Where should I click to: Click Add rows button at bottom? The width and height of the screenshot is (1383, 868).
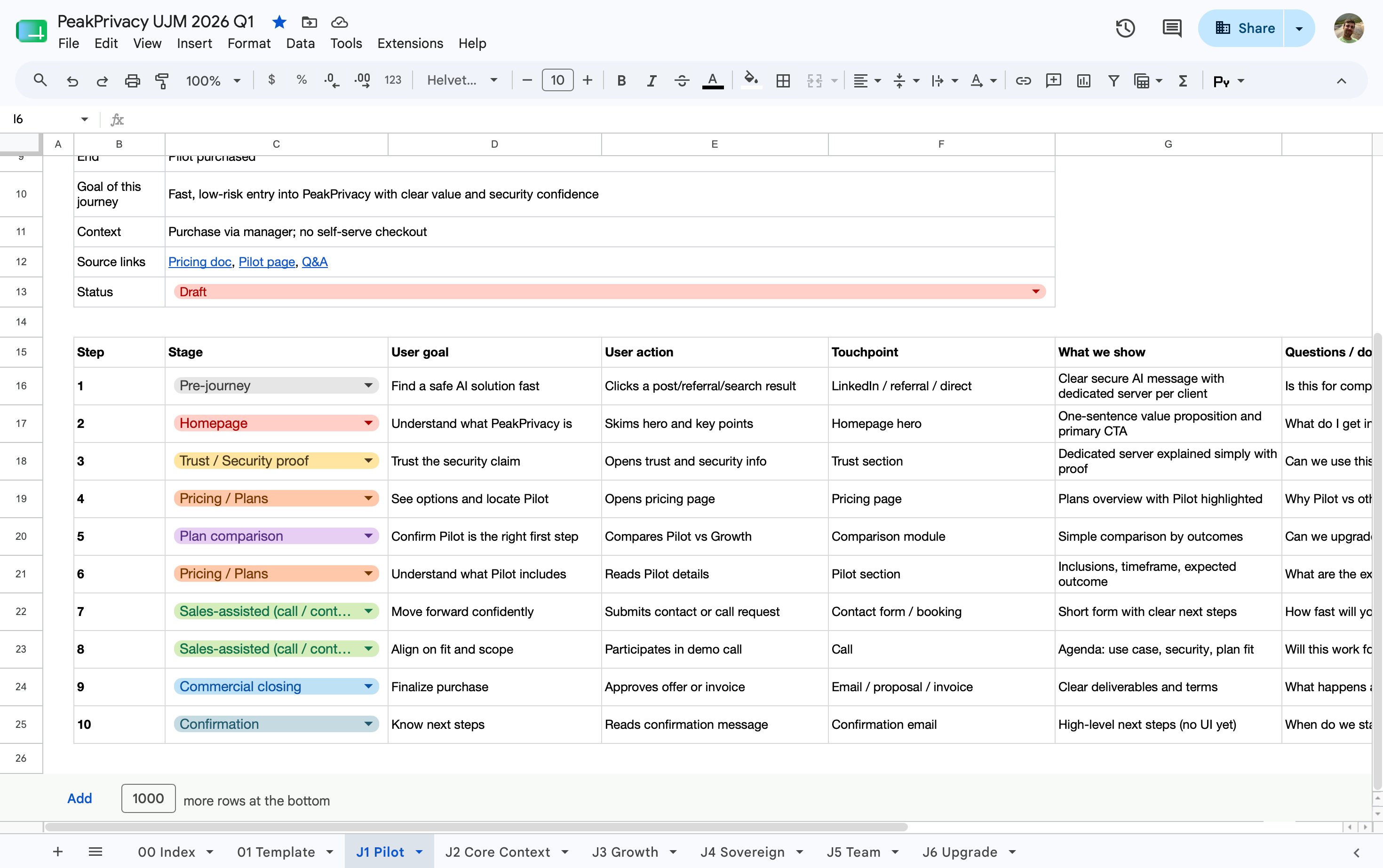(x=79, y=798)
